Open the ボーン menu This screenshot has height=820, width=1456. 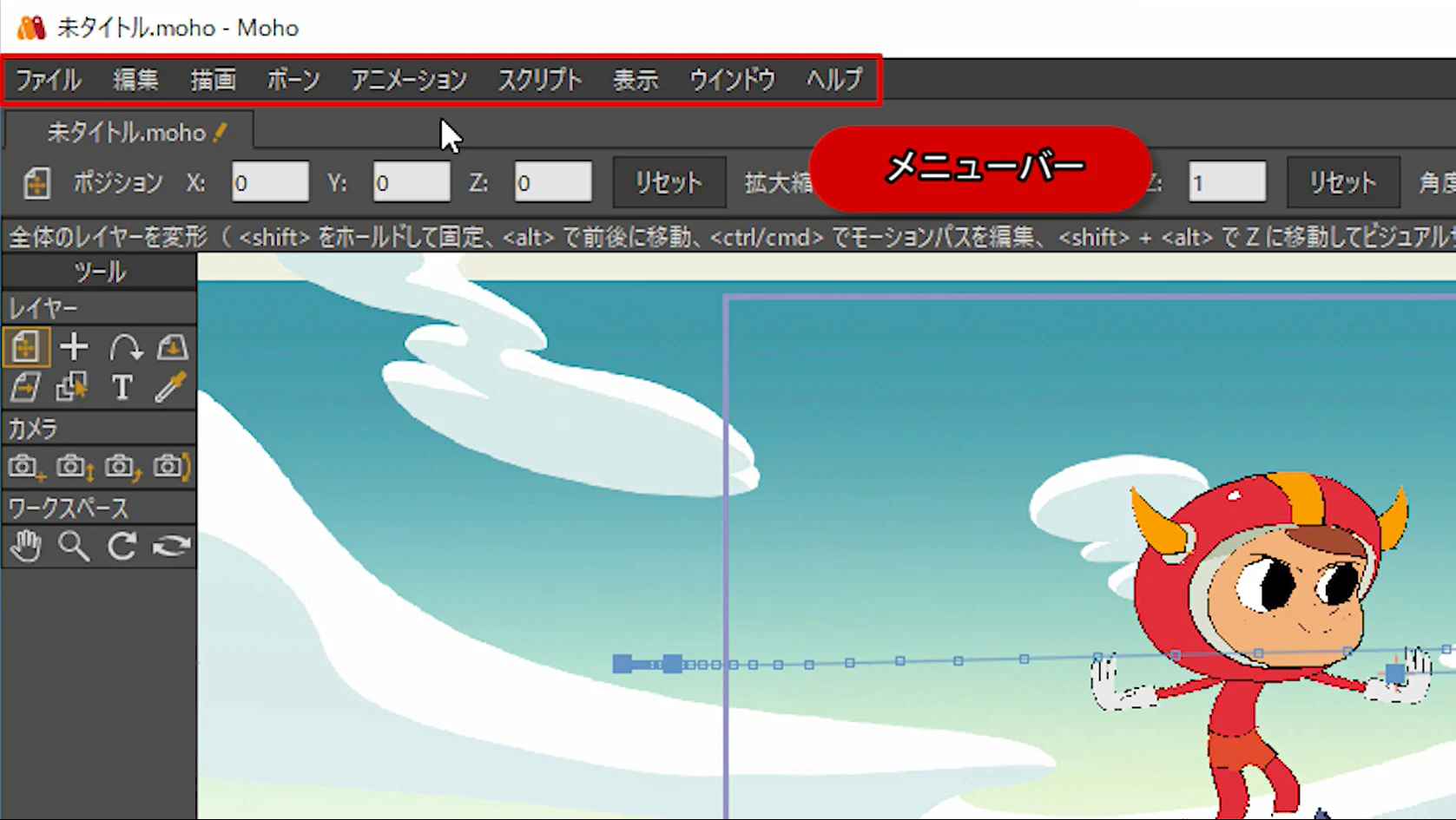click(x=293, y=80)
